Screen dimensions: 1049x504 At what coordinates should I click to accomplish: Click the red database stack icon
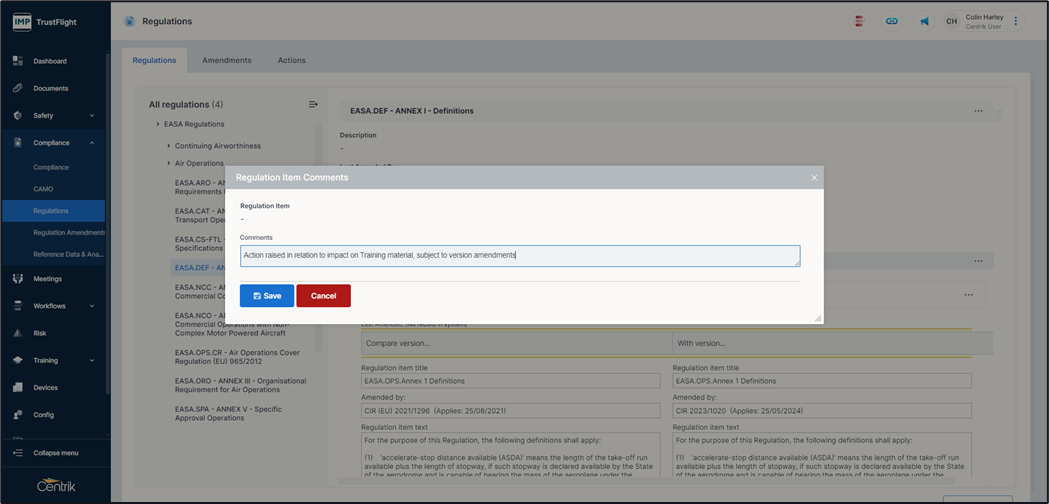coord(859,21)
